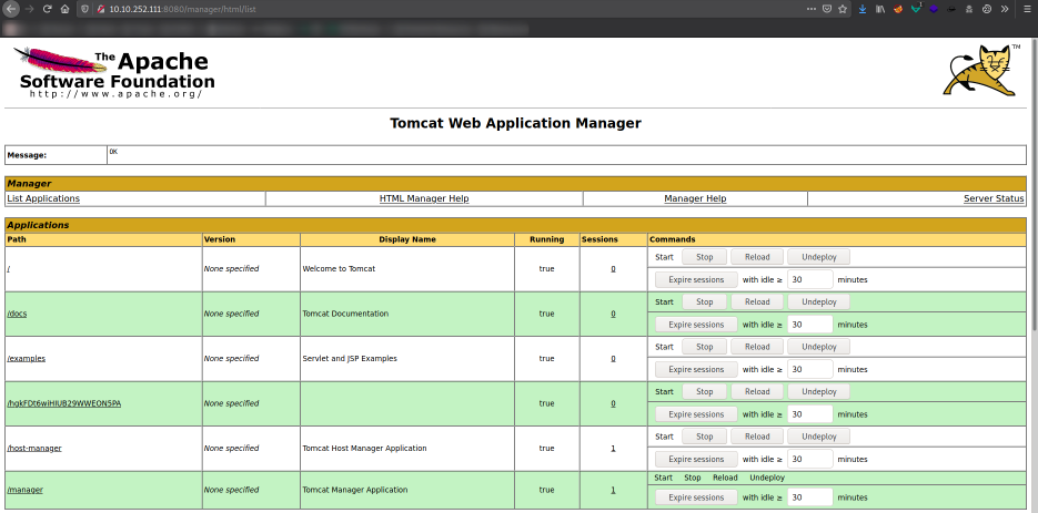Stop the root Welcome to Tomcat app
The height and width of the screenshot is (513, 1038).
point(704,257)
